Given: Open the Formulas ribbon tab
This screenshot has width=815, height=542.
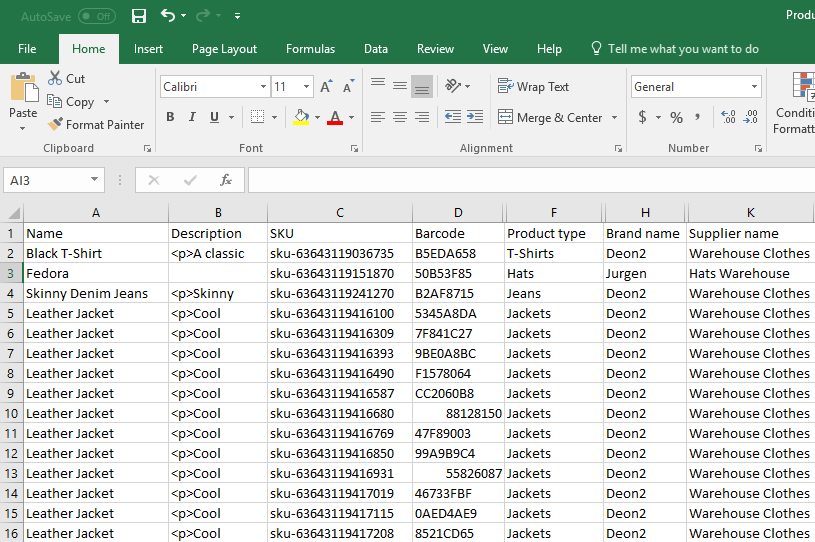Looking at the screenshot, I should pyautogui.click(x=310, y=49).
